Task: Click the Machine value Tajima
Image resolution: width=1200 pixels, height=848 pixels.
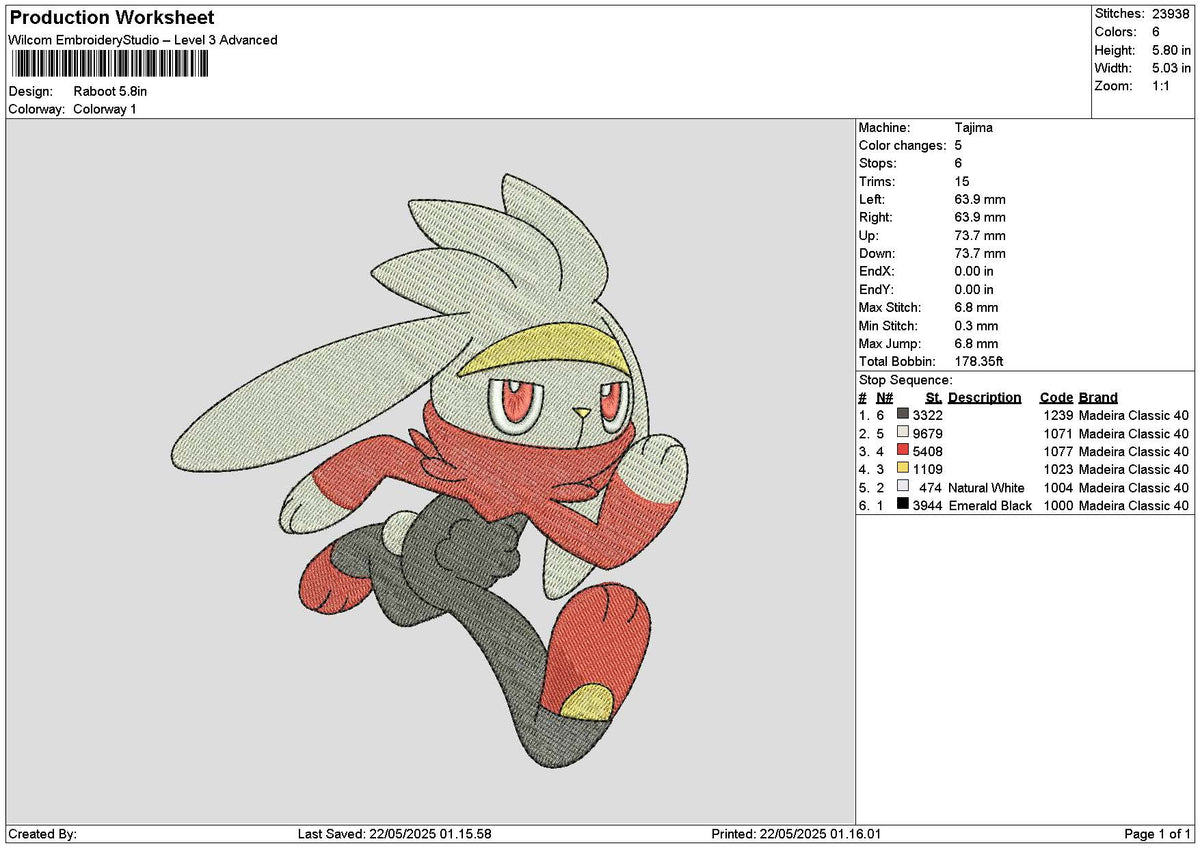Action: tap(974, 128)
